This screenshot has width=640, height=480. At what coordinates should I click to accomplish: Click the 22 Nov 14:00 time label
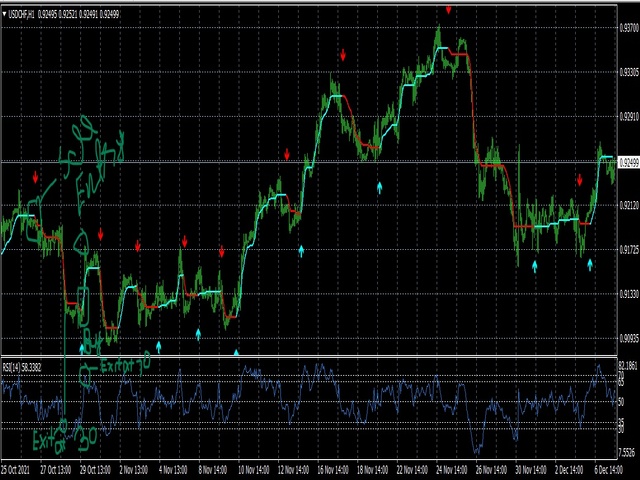click(412, 469)
